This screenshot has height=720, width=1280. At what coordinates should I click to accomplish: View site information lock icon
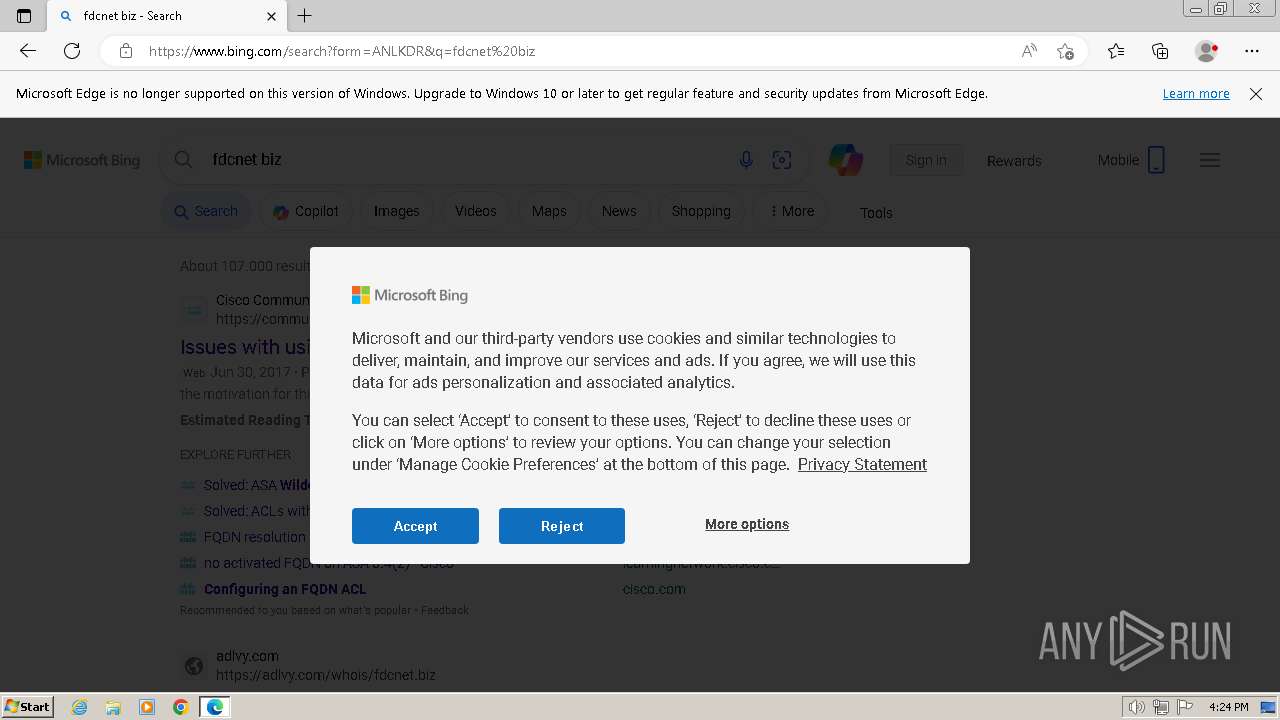pos(125,51)
